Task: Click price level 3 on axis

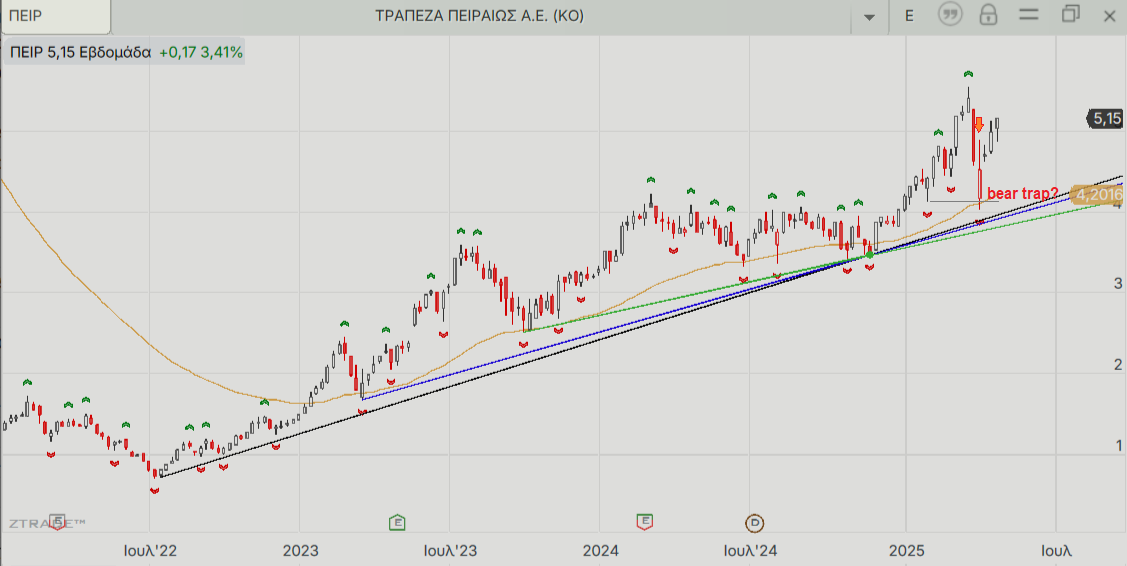Action: point(1118,283)
